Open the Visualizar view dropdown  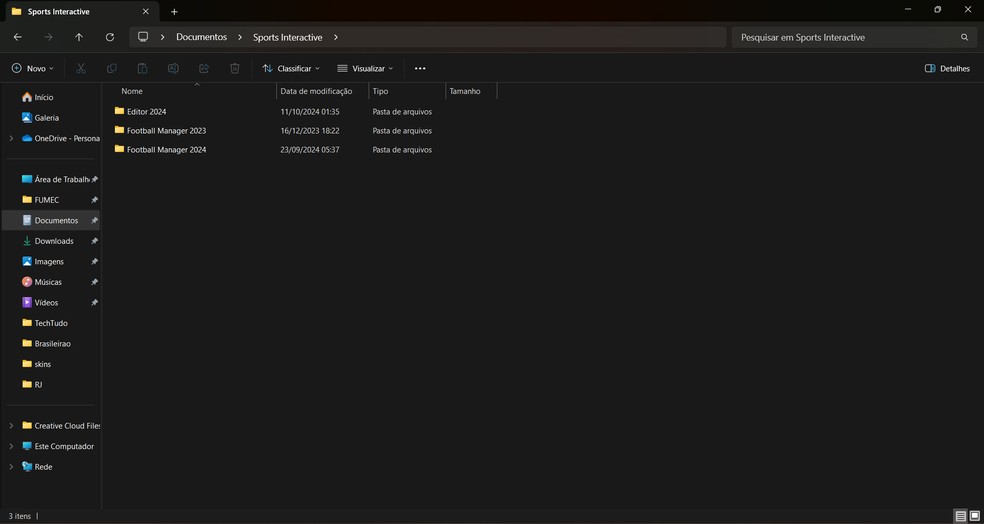pos(365,68)
